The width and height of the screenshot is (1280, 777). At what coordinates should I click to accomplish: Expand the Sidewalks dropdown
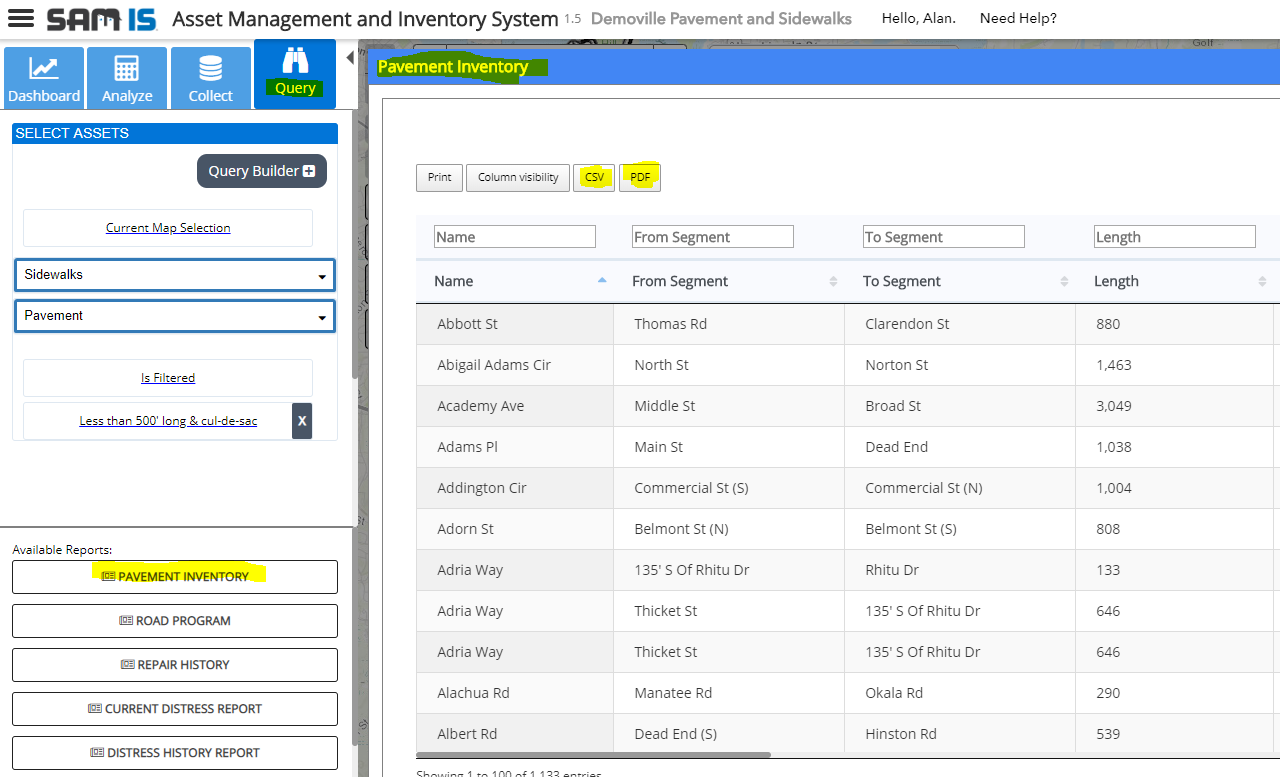point(175,275)
